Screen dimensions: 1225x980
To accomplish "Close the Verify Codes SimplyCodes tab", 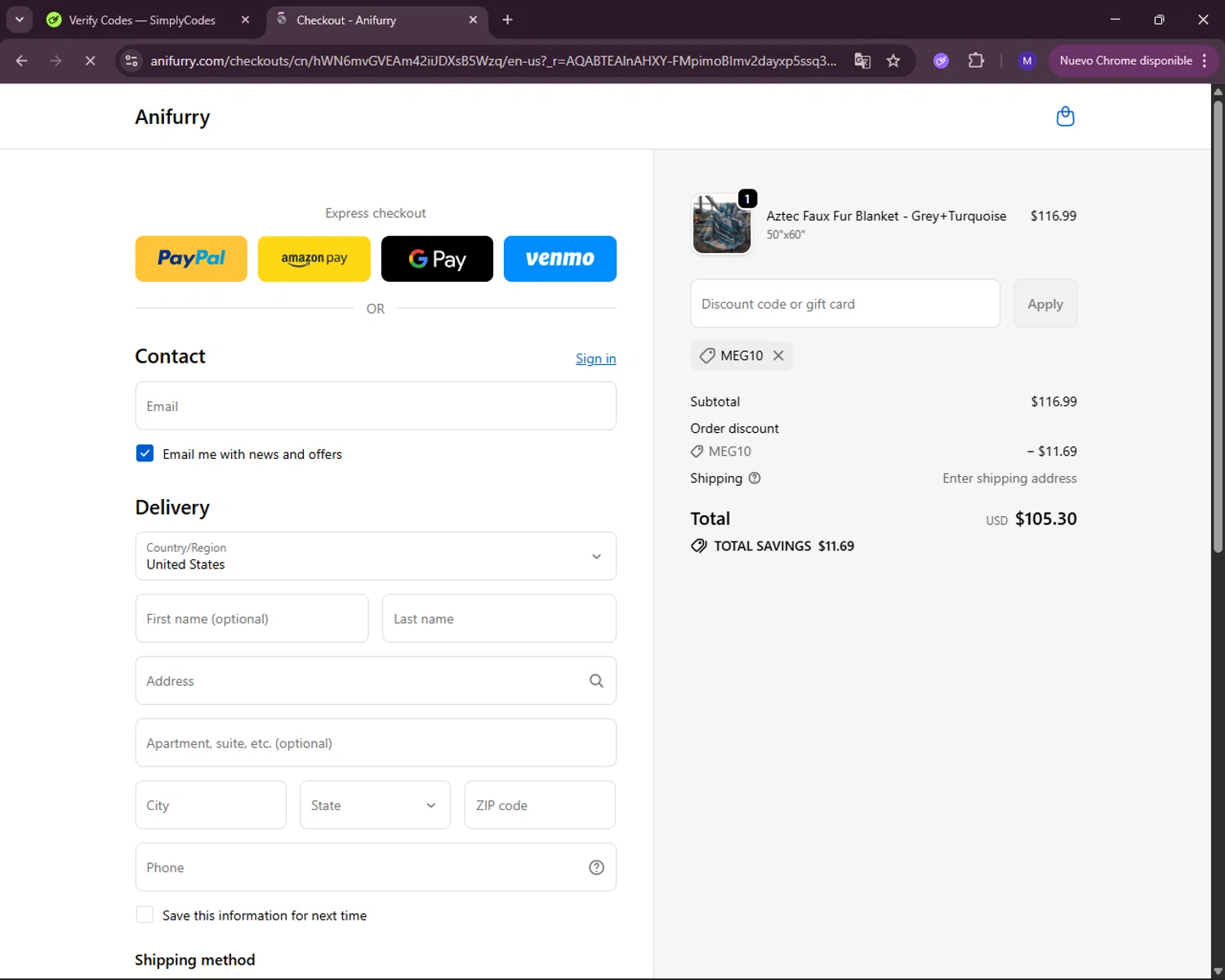I will coord(245,20).
